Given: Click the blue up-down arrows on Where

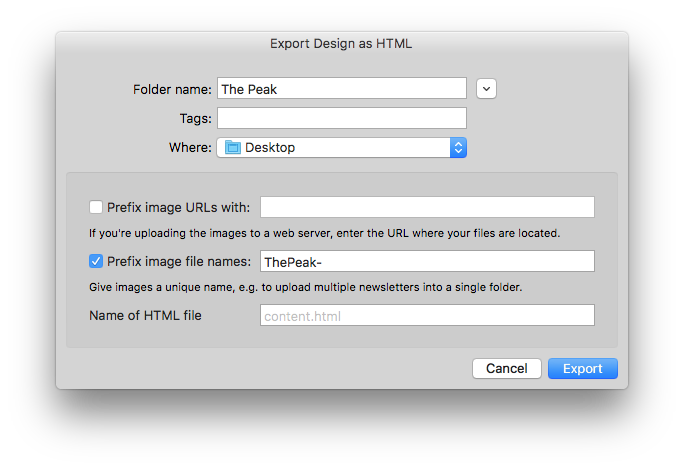Looking at the screenshot, I should pyautogui.click(x=458, y=147).
